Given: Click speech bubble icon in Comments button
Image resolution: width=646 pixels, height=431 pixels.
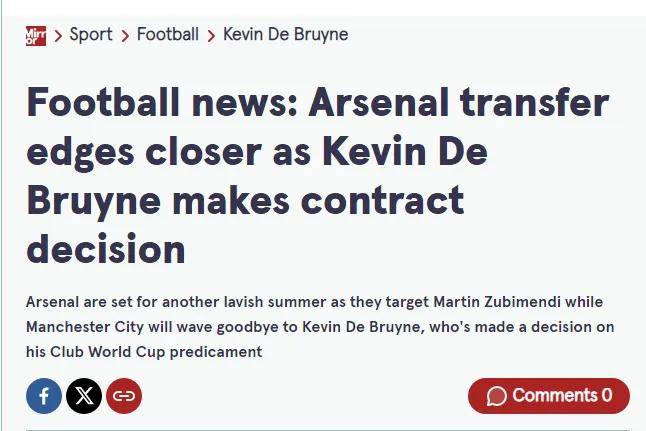Looking at the screenshot, I should tap(496, 396).
